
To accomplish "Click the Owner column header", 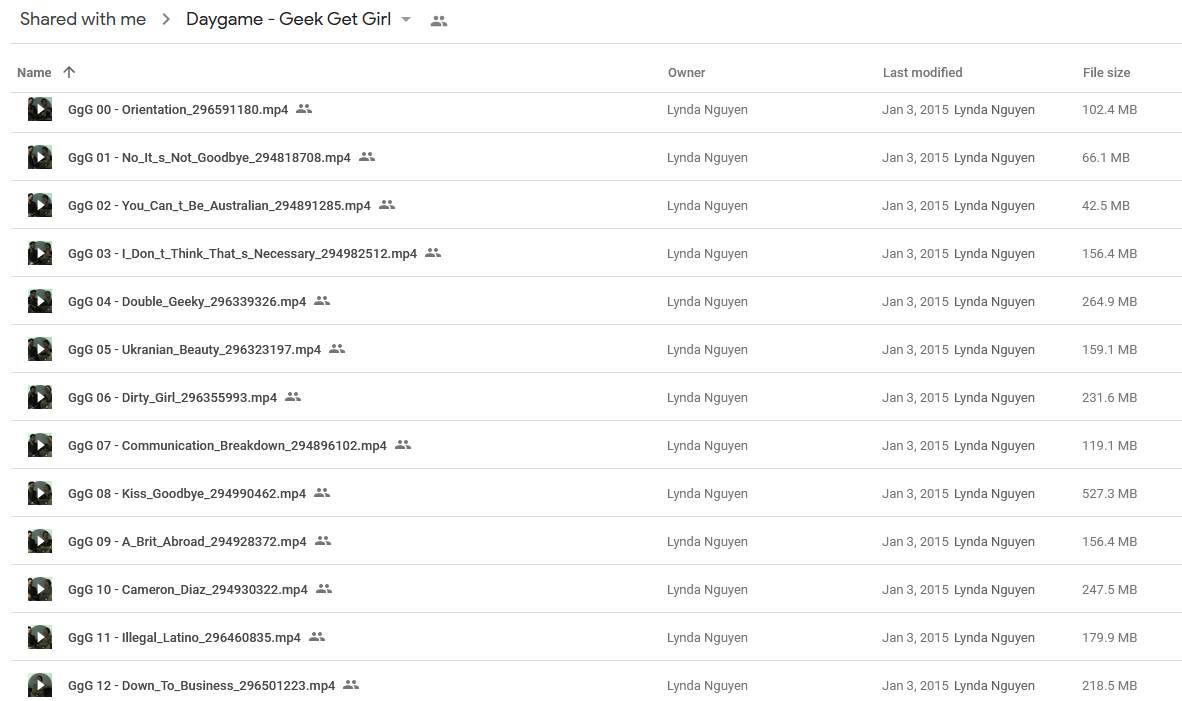I will [686, 72].
